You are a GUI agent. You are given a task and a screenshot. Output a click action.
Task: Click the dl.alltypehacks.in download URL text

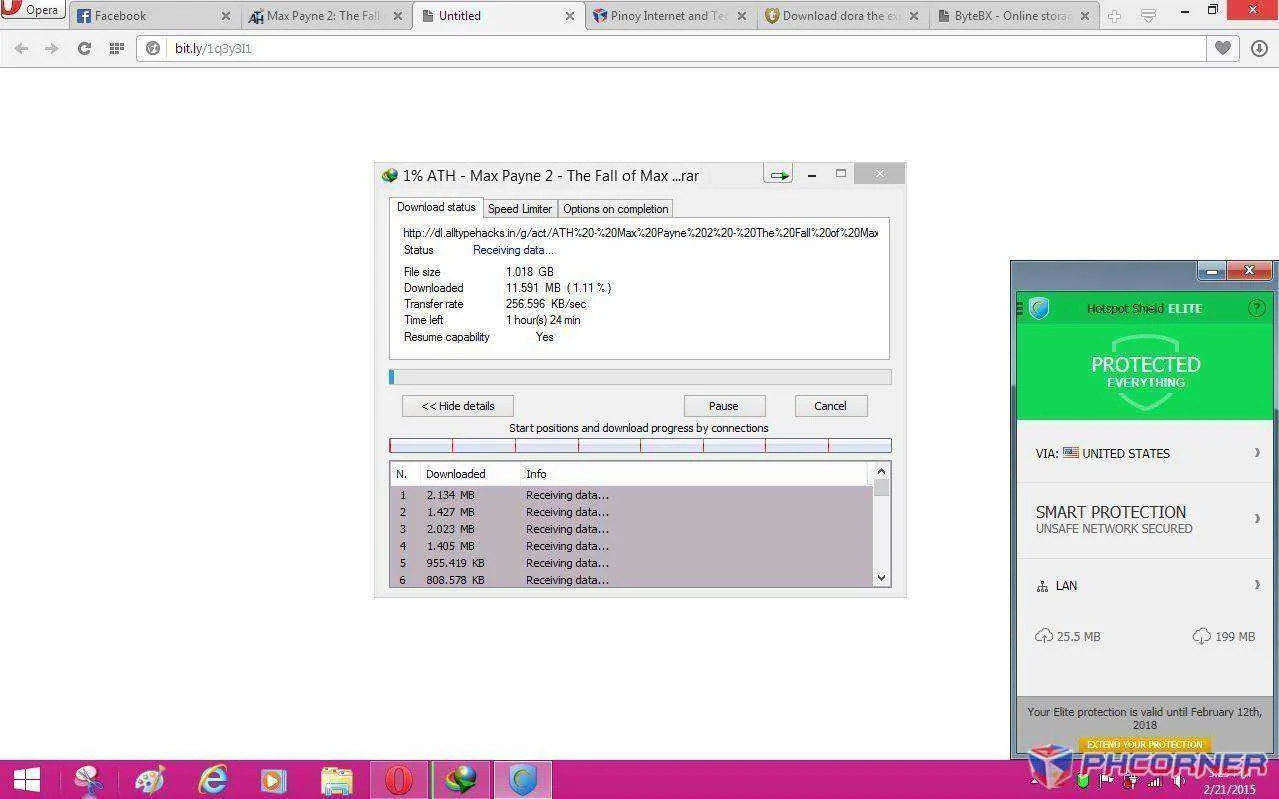(x=640, y=232)
